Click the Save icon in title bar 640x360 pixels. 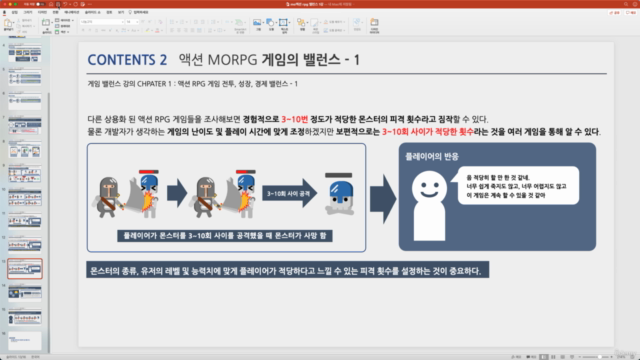pyautogui.click(x=58, y=4)
